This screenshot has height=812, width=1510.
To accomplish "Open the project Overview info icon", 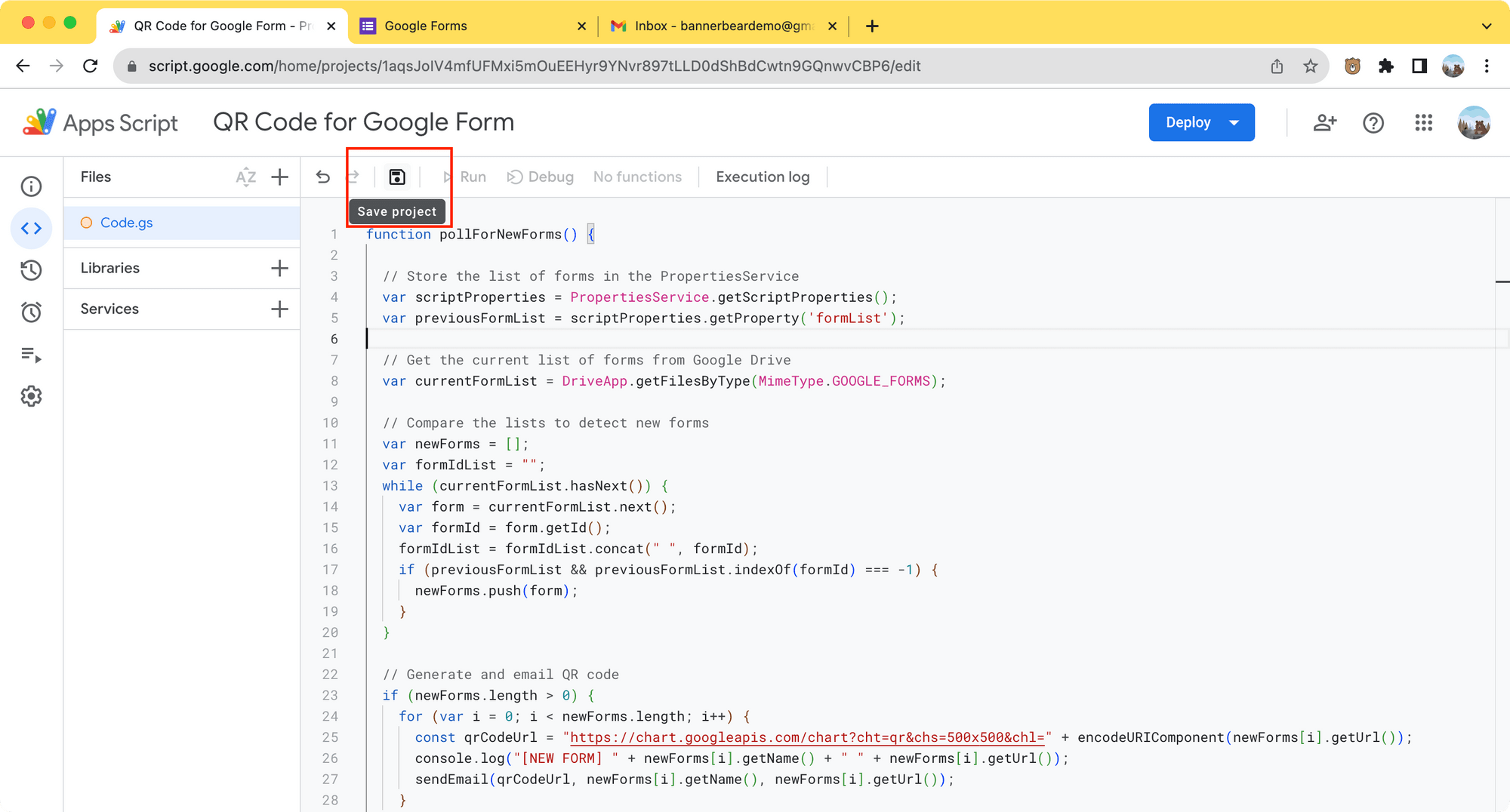I will click(x=31, y=186).
